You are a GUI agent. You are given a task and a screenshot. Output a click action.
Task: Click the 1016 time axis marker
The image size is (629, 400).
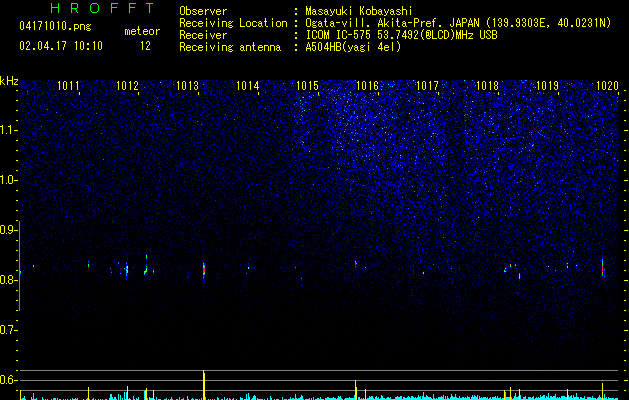(x=367, y=86)
